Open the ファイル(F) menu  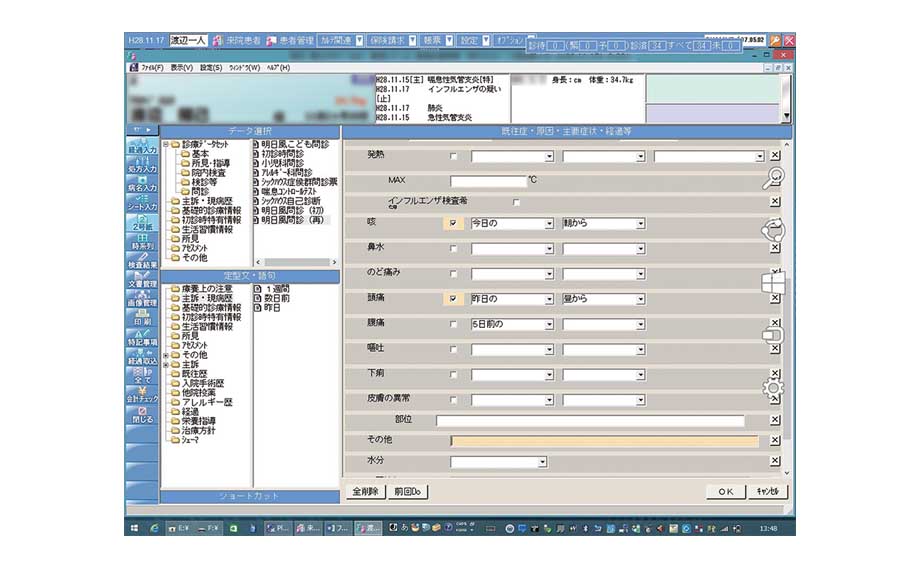tap(153, 68)
